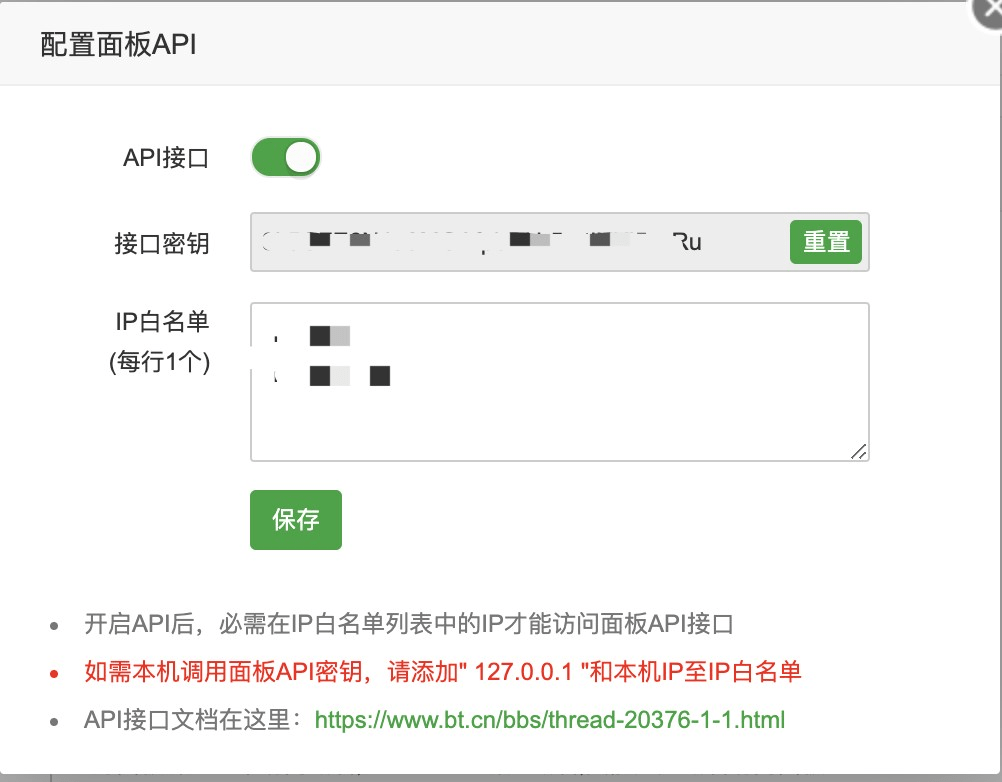Click the green 重置 button
The height and width of the screenshot is (782, 1002).
click(825, 242)
